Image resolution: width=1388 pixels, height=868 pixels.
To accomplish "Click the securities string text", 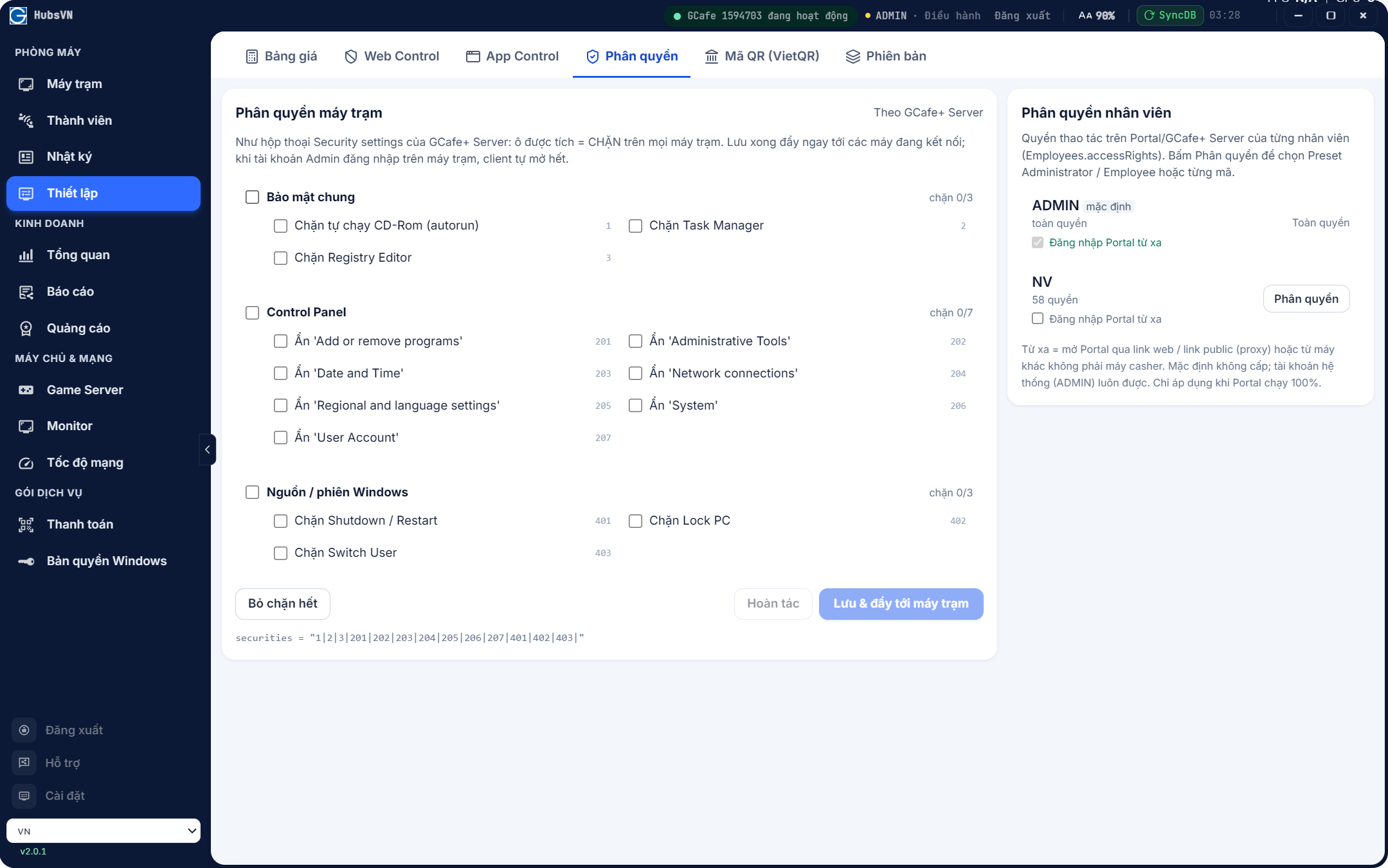I will (x=410, y=638).
